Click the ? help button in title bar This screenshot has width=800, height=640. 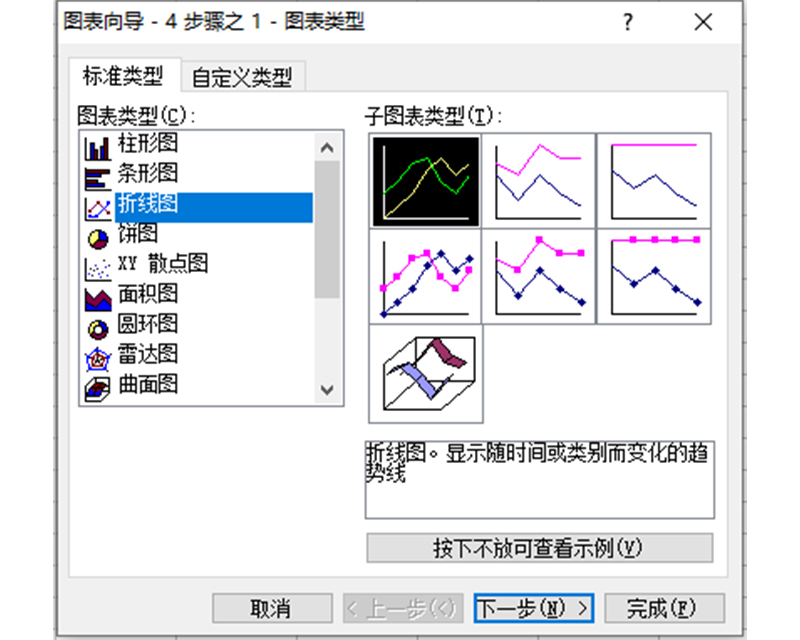(x=628, y=22)
